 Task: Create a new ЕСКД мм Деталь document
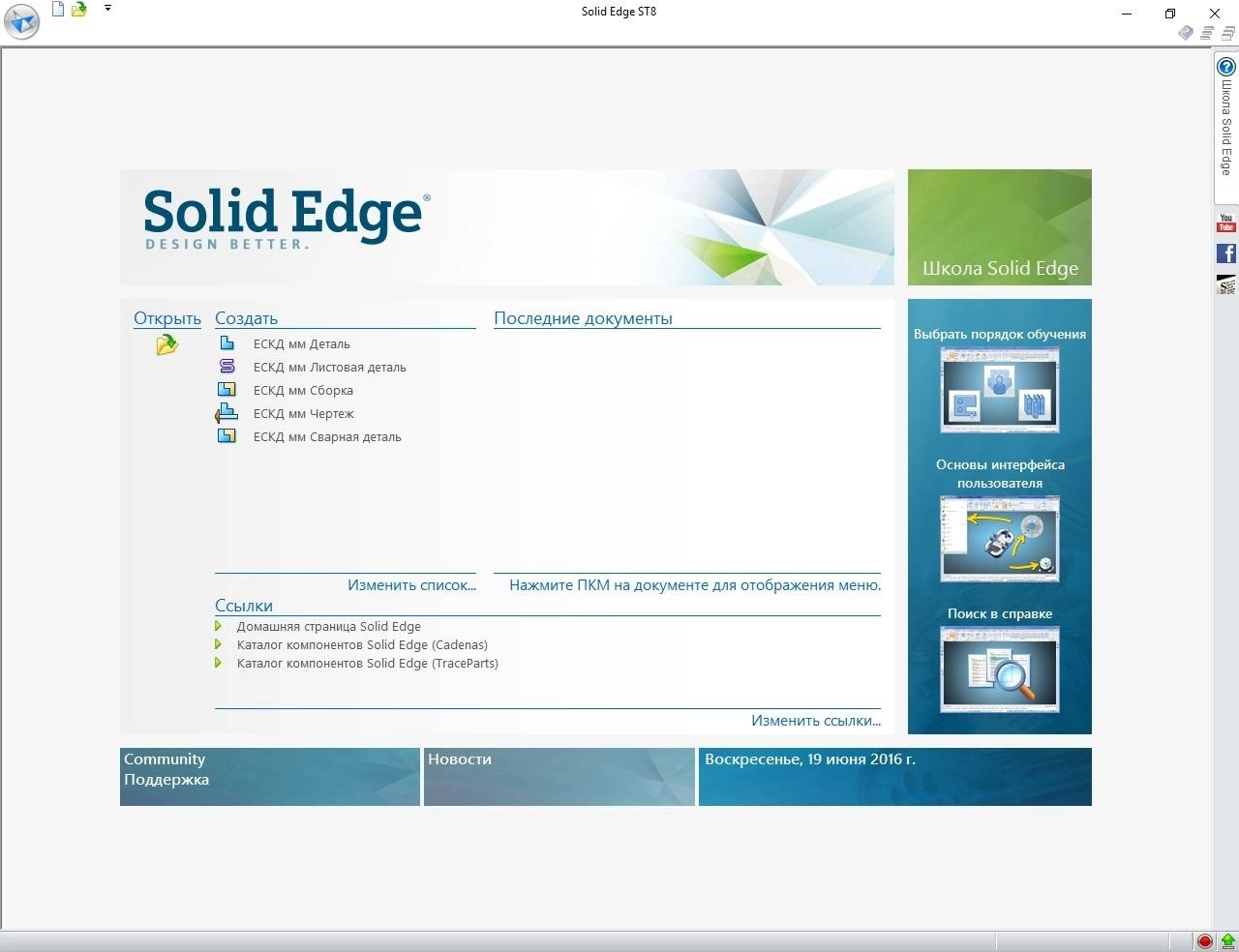point(301,344)
